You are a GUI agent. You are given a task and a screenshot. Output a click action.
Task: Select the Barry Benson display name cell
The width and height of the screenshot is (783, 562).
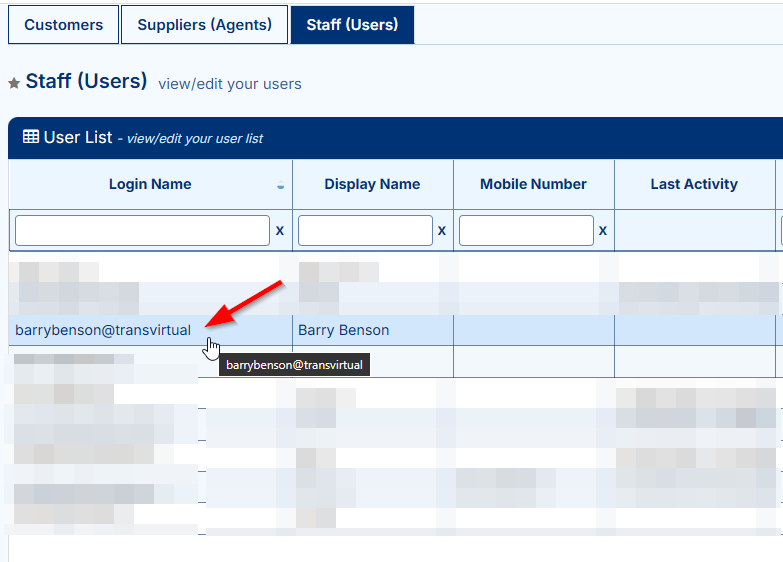coord(344,330)
